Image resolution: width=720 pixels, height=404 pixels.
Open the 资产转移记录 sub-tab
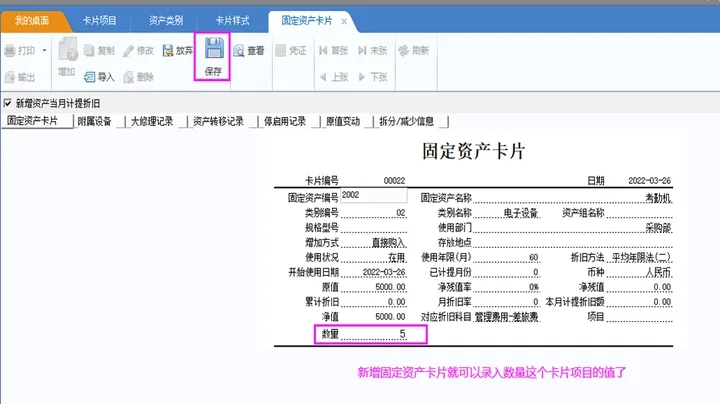point(218,121)
